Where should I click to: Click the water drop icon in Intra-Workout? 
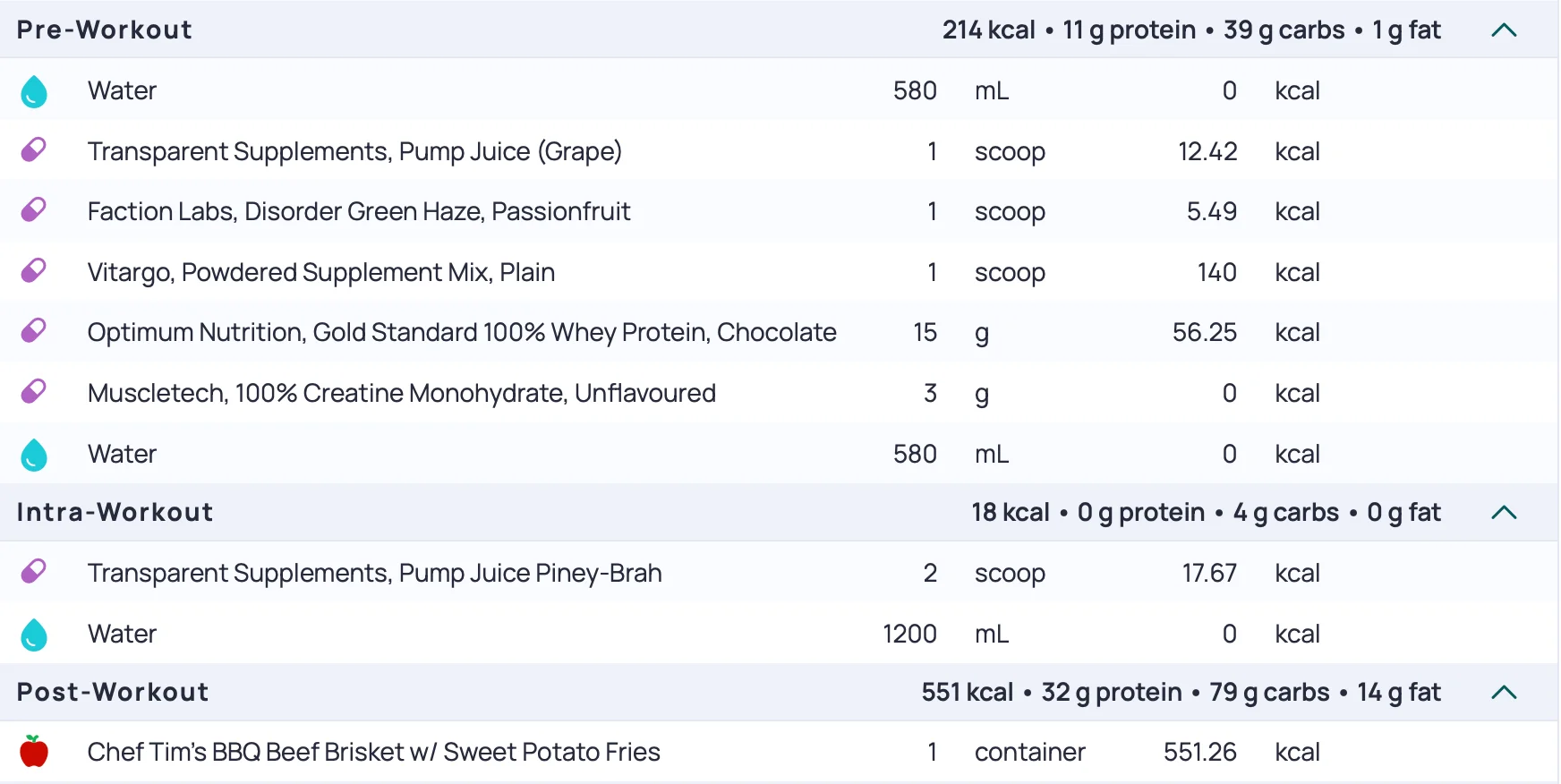[x=34, y=635]
